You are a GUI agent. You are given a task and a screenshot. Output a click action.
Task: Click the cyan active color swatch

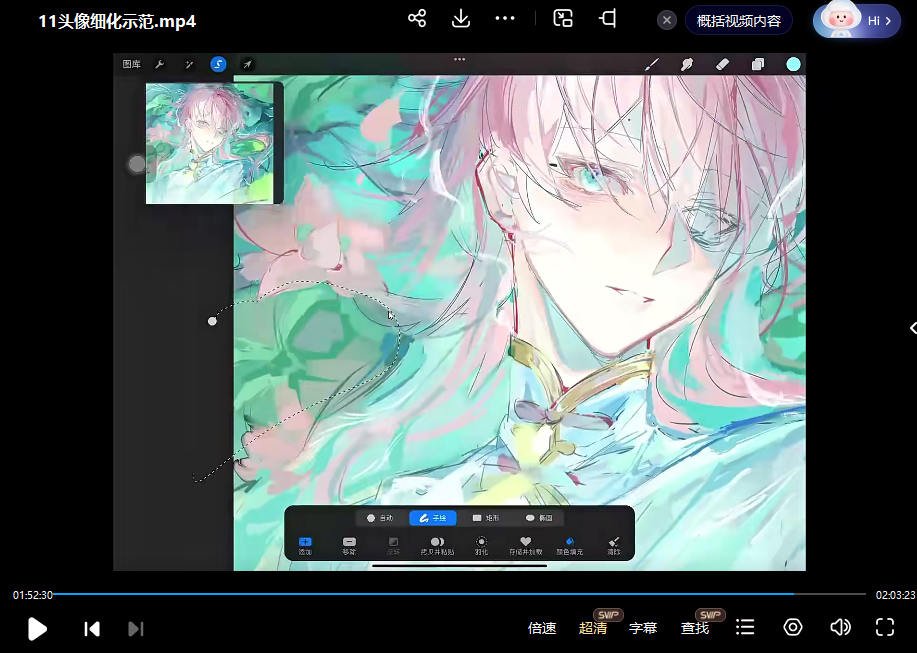[x=793, y=64]
